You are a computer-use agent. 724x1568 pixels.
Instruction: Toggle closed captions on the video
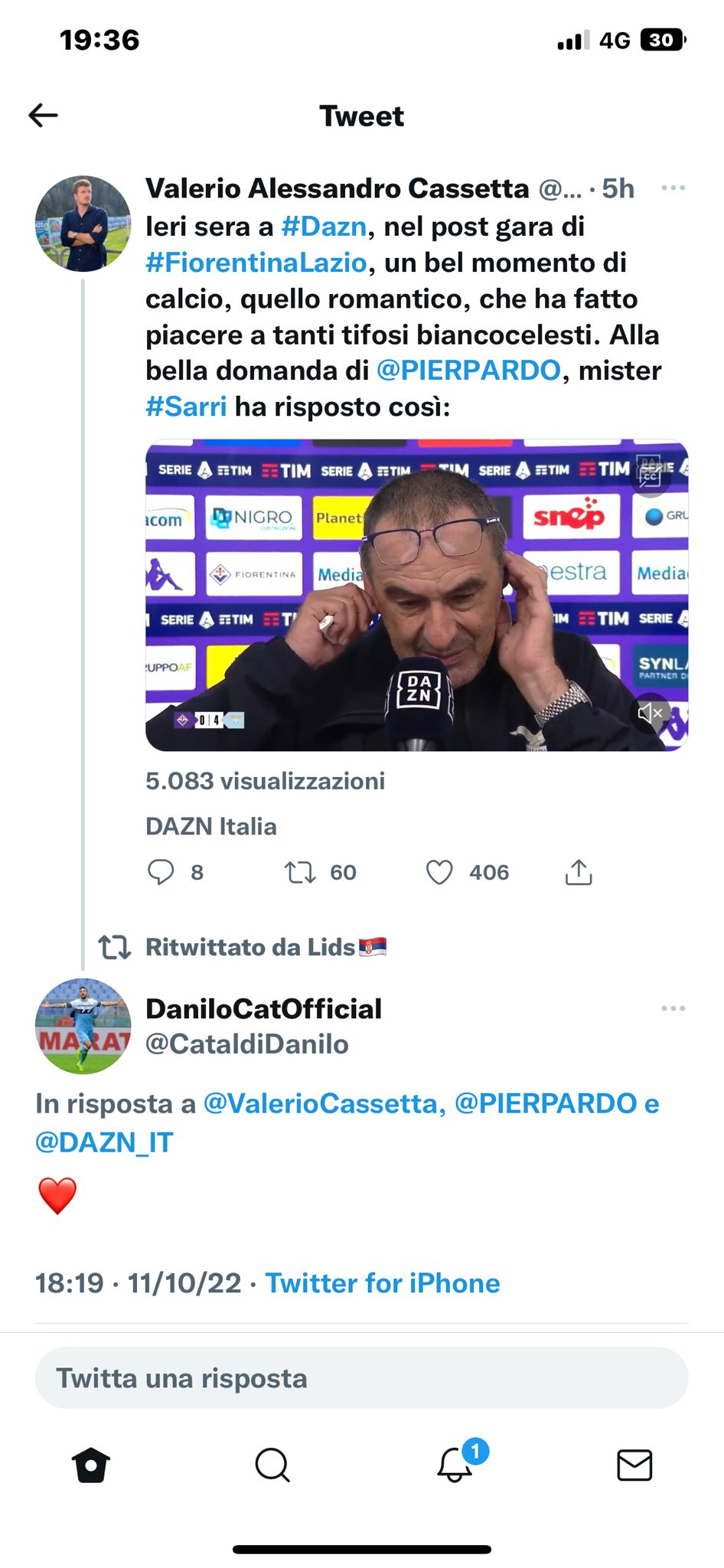pyautogui.click(x=650, y=477)
